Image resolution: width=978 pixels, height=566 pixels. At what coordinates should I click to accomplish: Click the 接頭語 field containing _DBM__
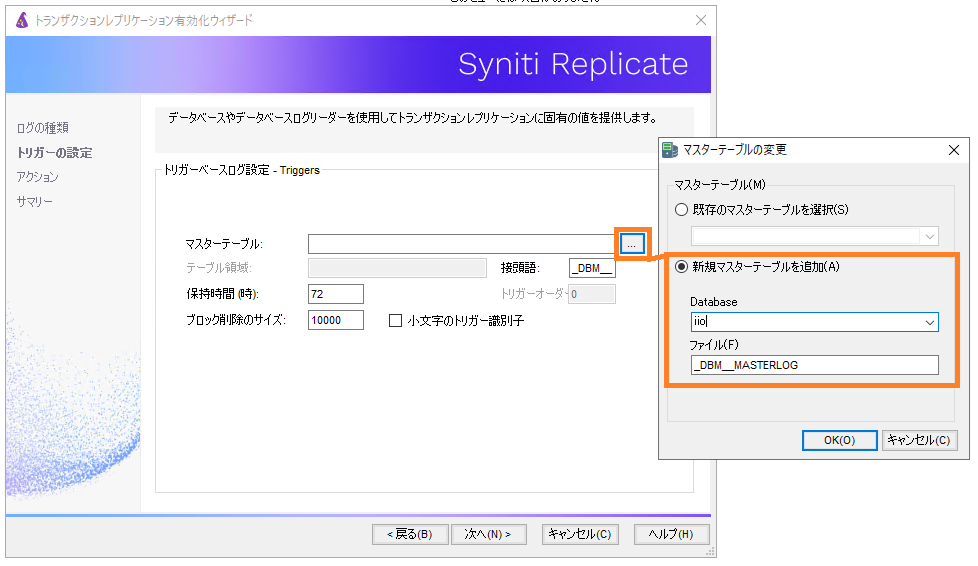coord(592,268)
